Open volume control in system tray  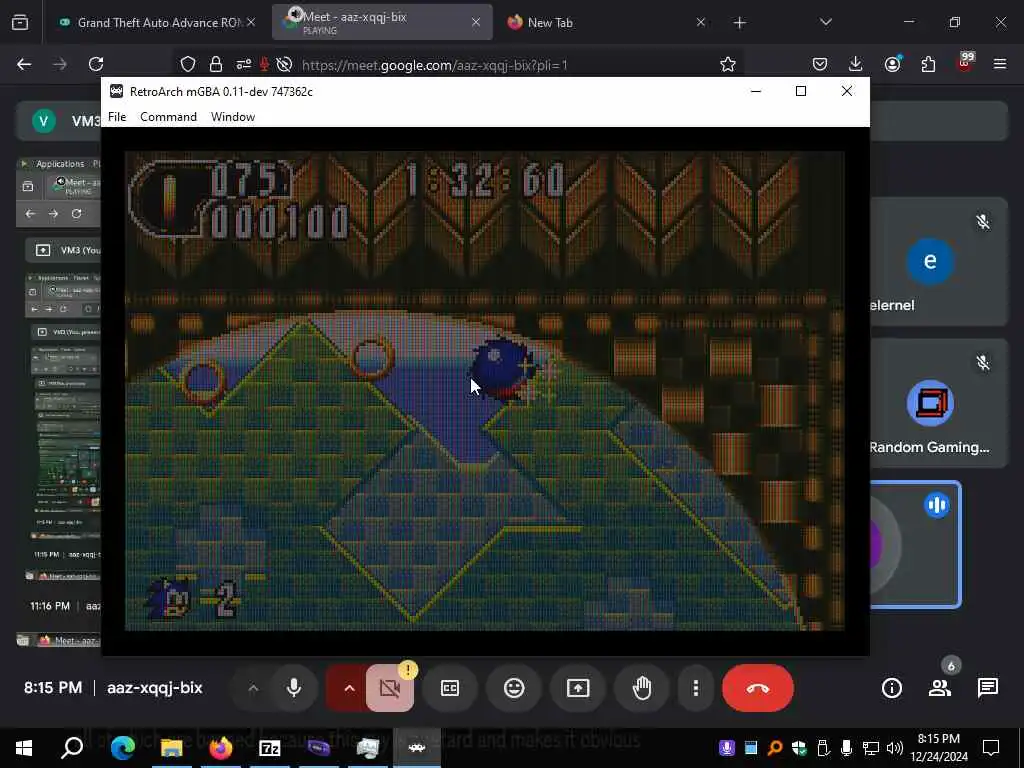[895, 748]
